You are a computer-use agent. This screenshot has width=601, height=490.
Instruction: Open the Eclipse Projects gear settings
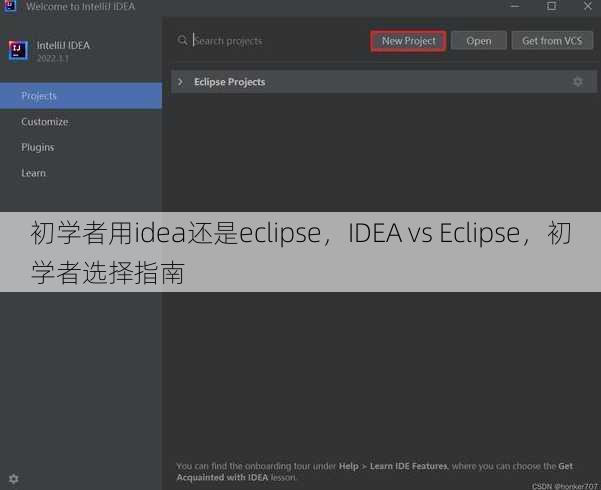pyautogui.click(x=578, y=82)
